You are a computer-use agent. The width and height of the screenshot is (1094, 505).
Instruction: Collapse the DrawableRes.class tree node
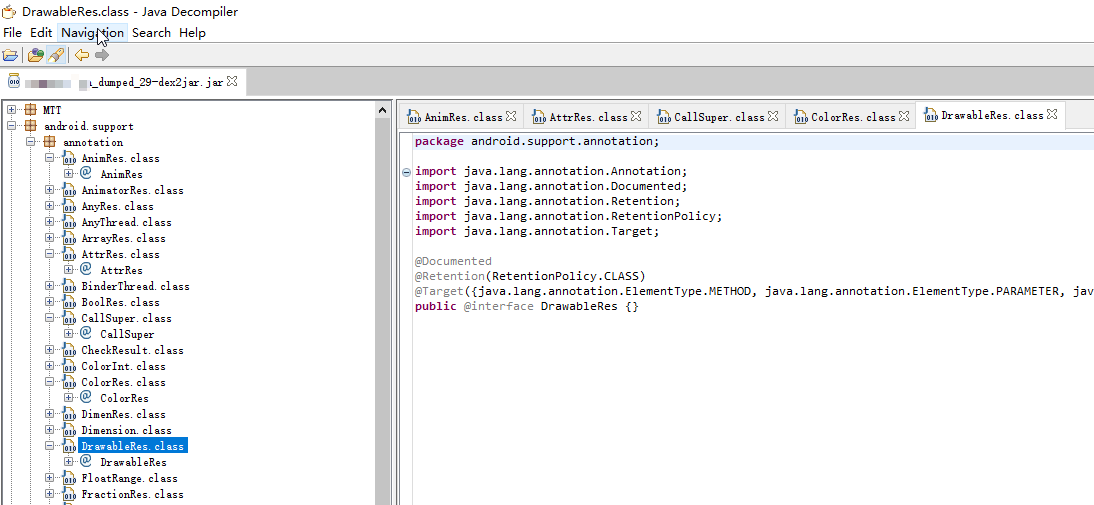[x=50, y=446]
